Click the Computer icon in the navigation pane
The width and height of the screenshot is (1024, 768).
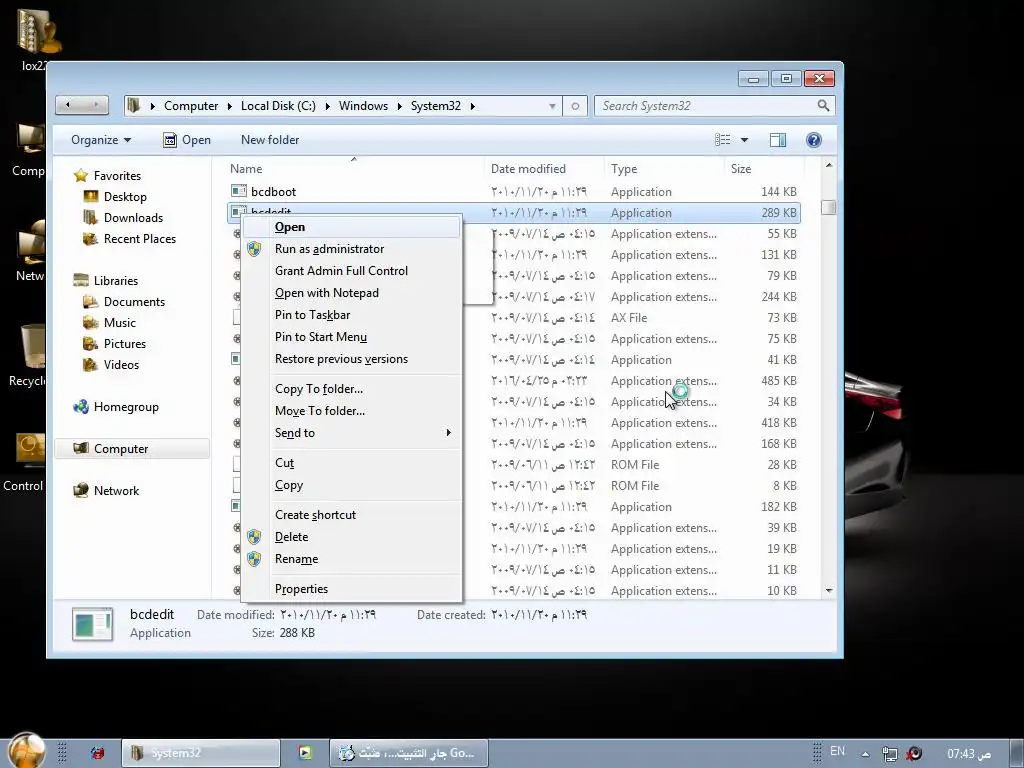[81, 449]
